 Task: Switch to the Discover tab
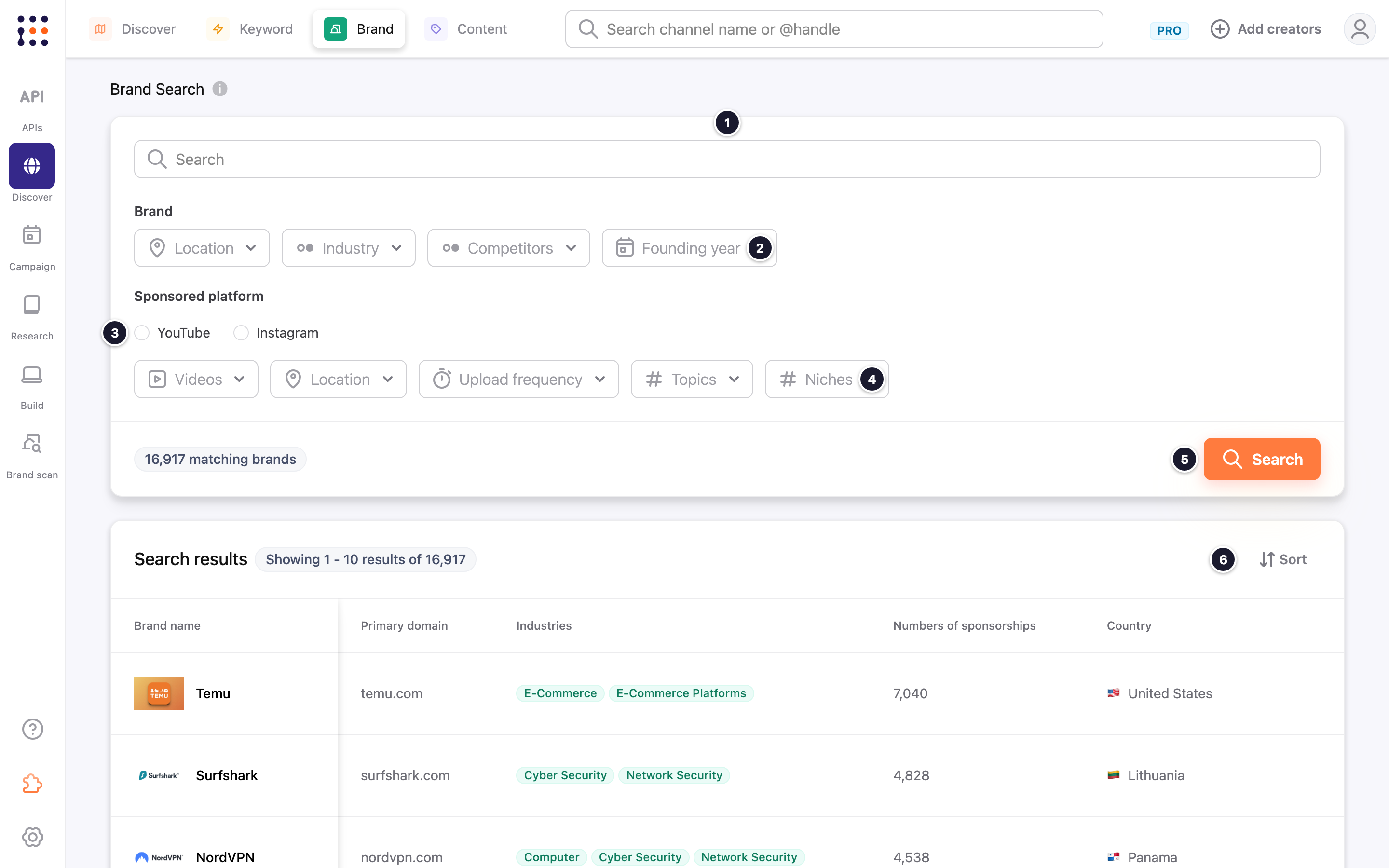[x=133, y=29]
